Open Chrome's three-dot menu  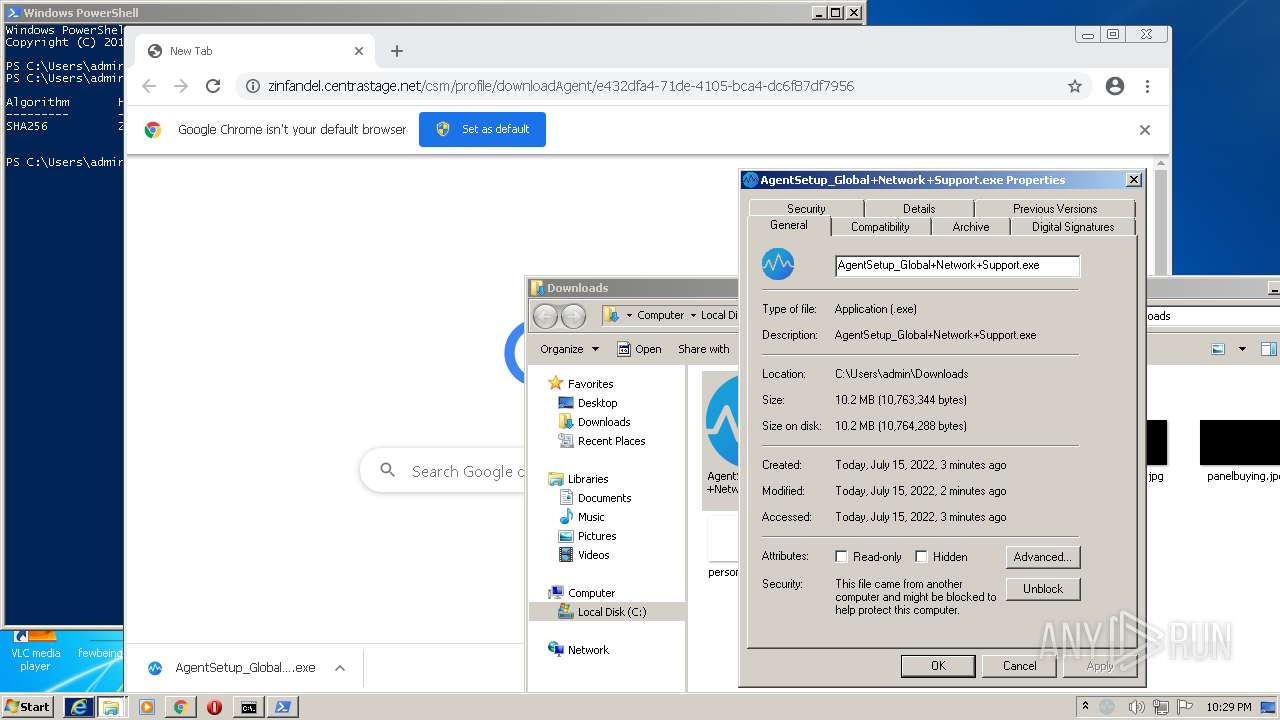[x=1147, y=86]
